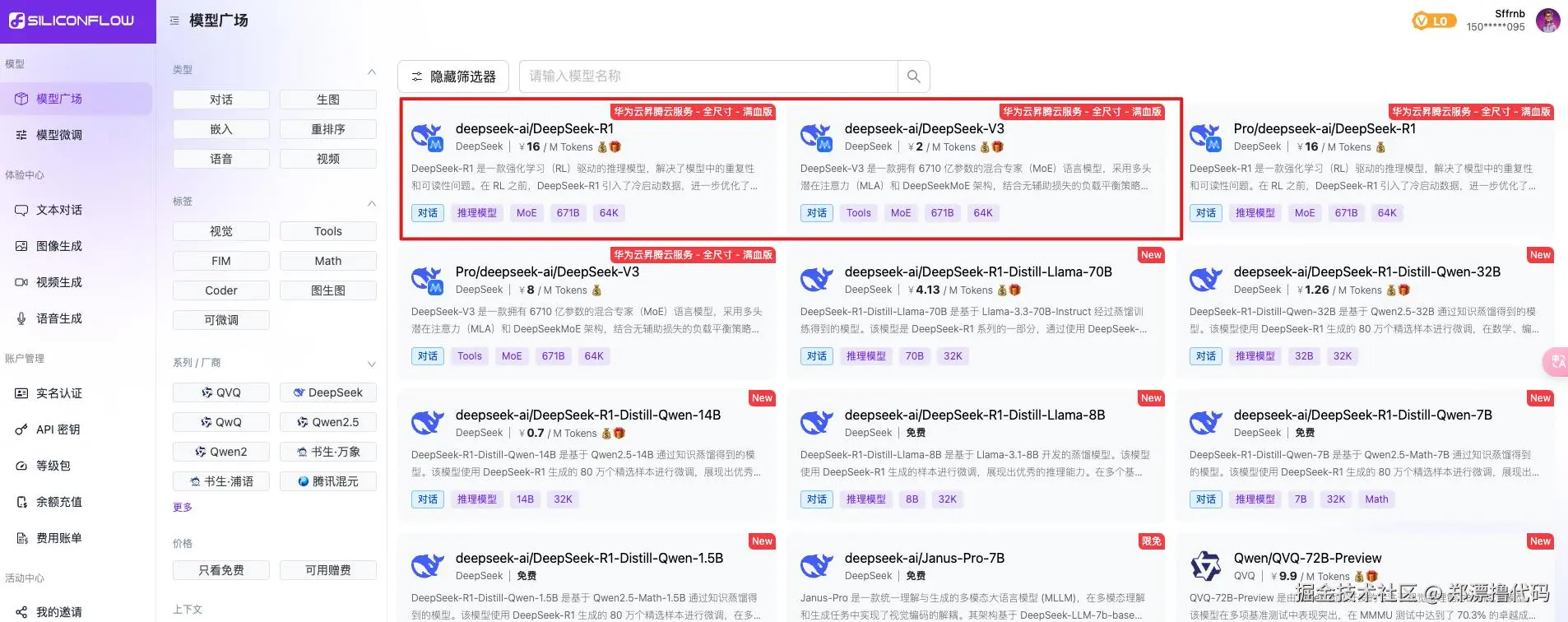Expand the 系列 / 厂商 section chevron
Viewport: 1568px width, 622px height.
(x=371, y=364)
